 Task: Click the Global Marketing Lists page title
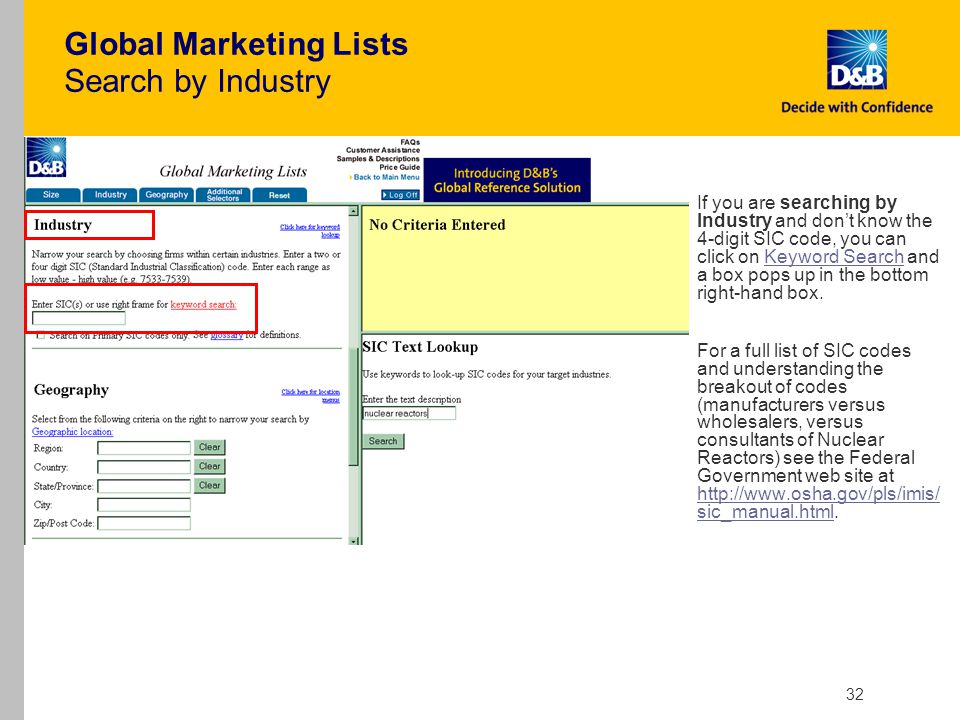[233, 171]
